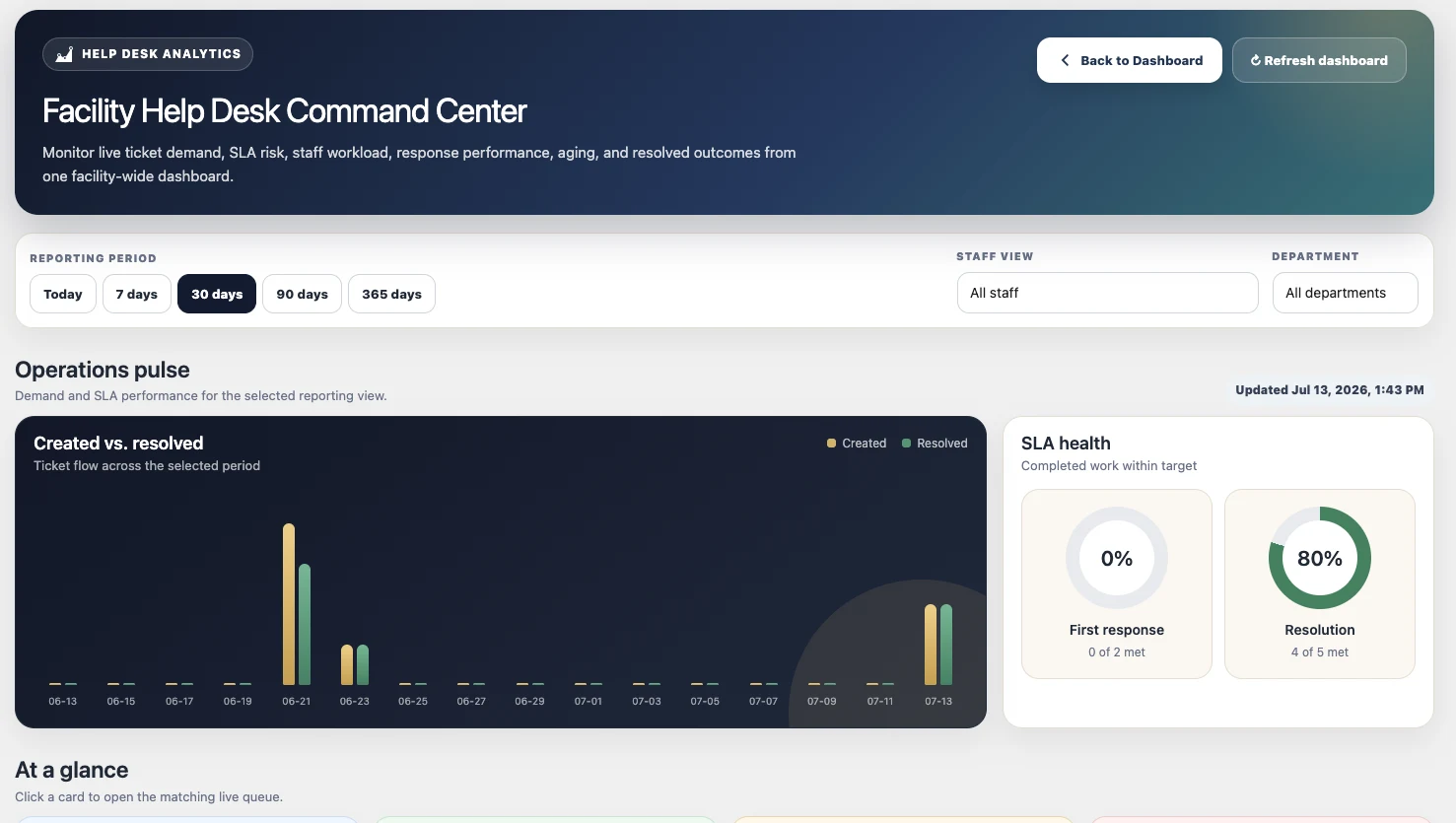Viewport: 1456px width, 823px height.
Task: Open the All staff dropdown
Action: tap(1108, 293)
